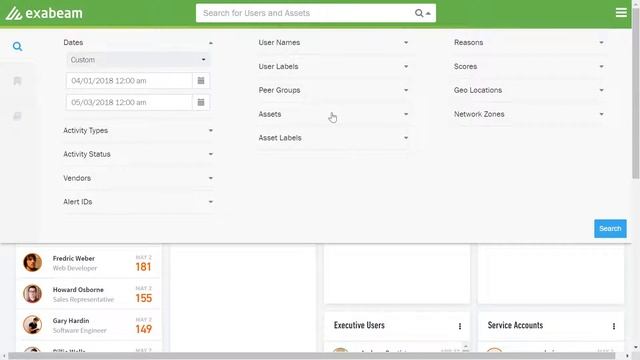This screenshot has height=360, width=640.
Task: Open calendar for start date 04/01/2018
Action: [201, 80]
